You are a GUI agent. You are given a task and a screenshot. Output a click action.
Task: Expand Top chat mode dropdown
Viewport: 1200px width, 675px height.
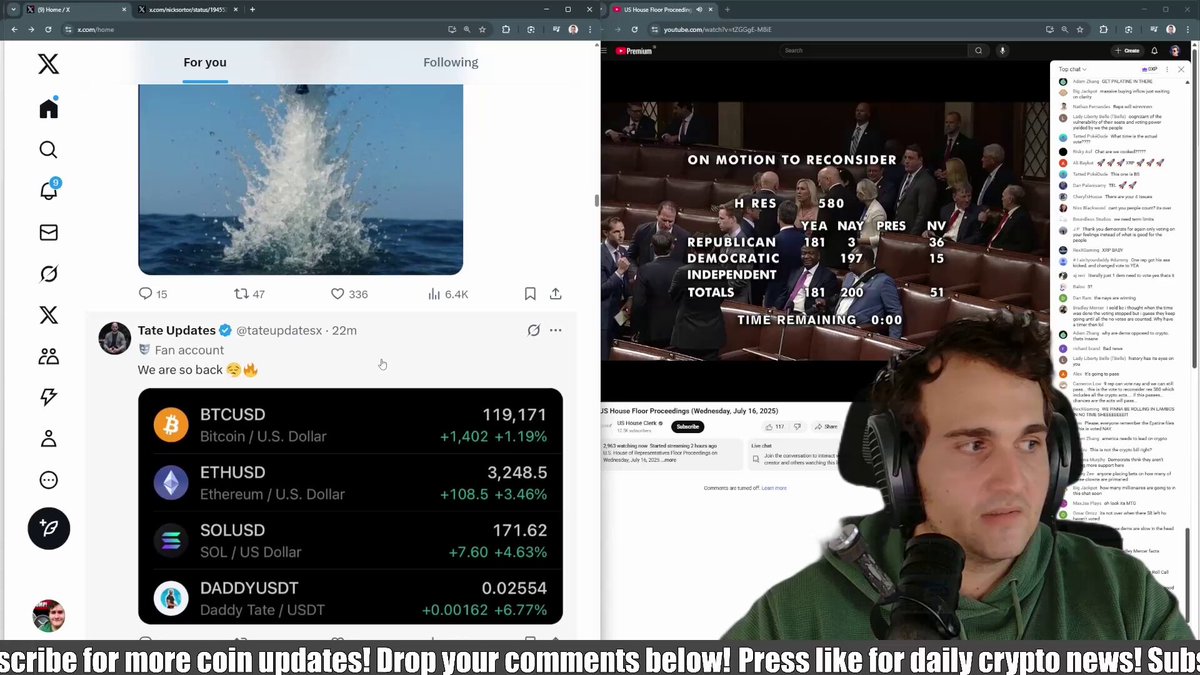(1072, 69)
